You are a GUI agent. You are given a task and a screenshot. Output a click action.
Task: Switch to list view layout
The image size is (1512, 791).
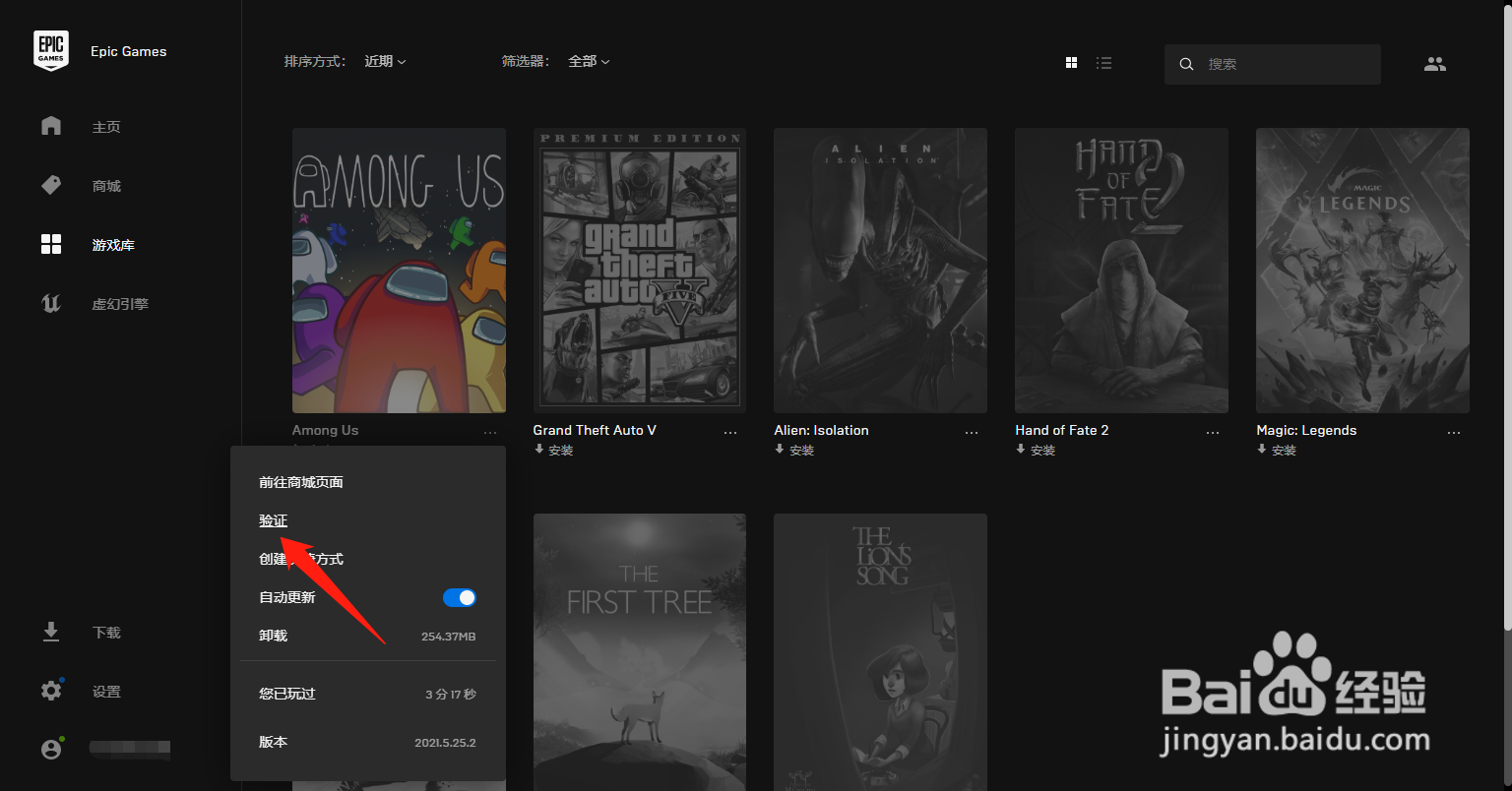click(1104, 63)
